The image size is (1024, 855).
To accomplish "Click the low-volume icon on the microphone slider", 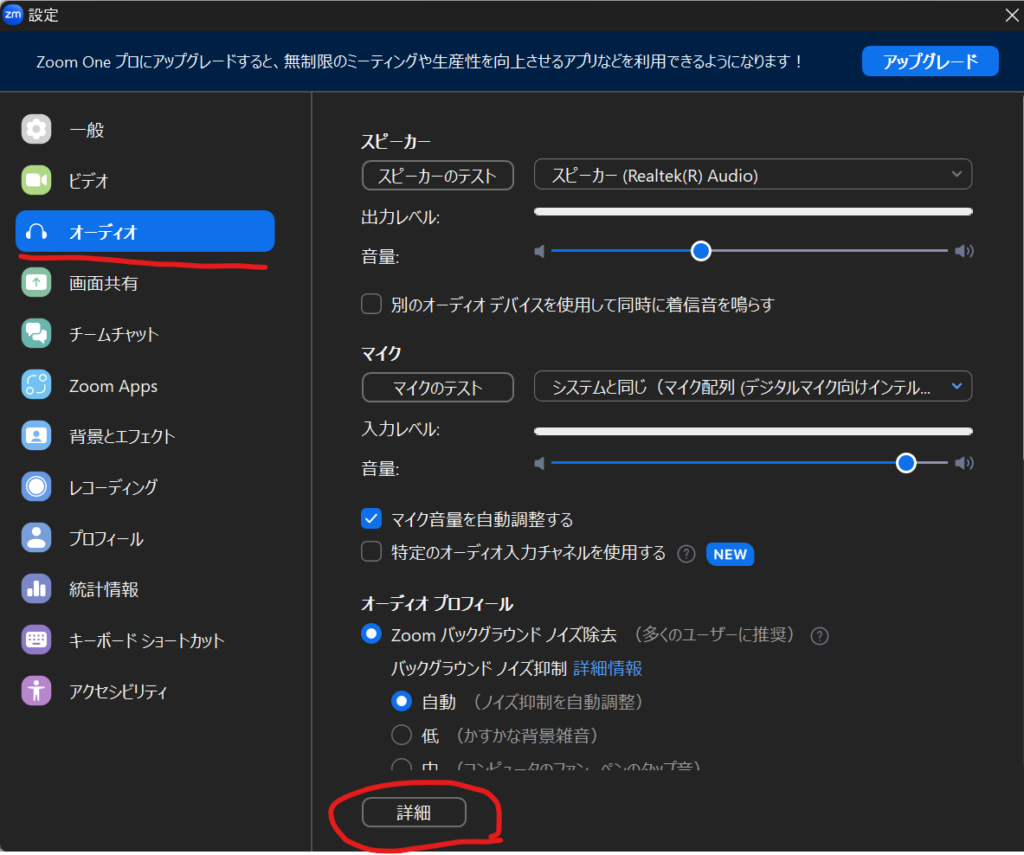I will click(x=539, y=464).
